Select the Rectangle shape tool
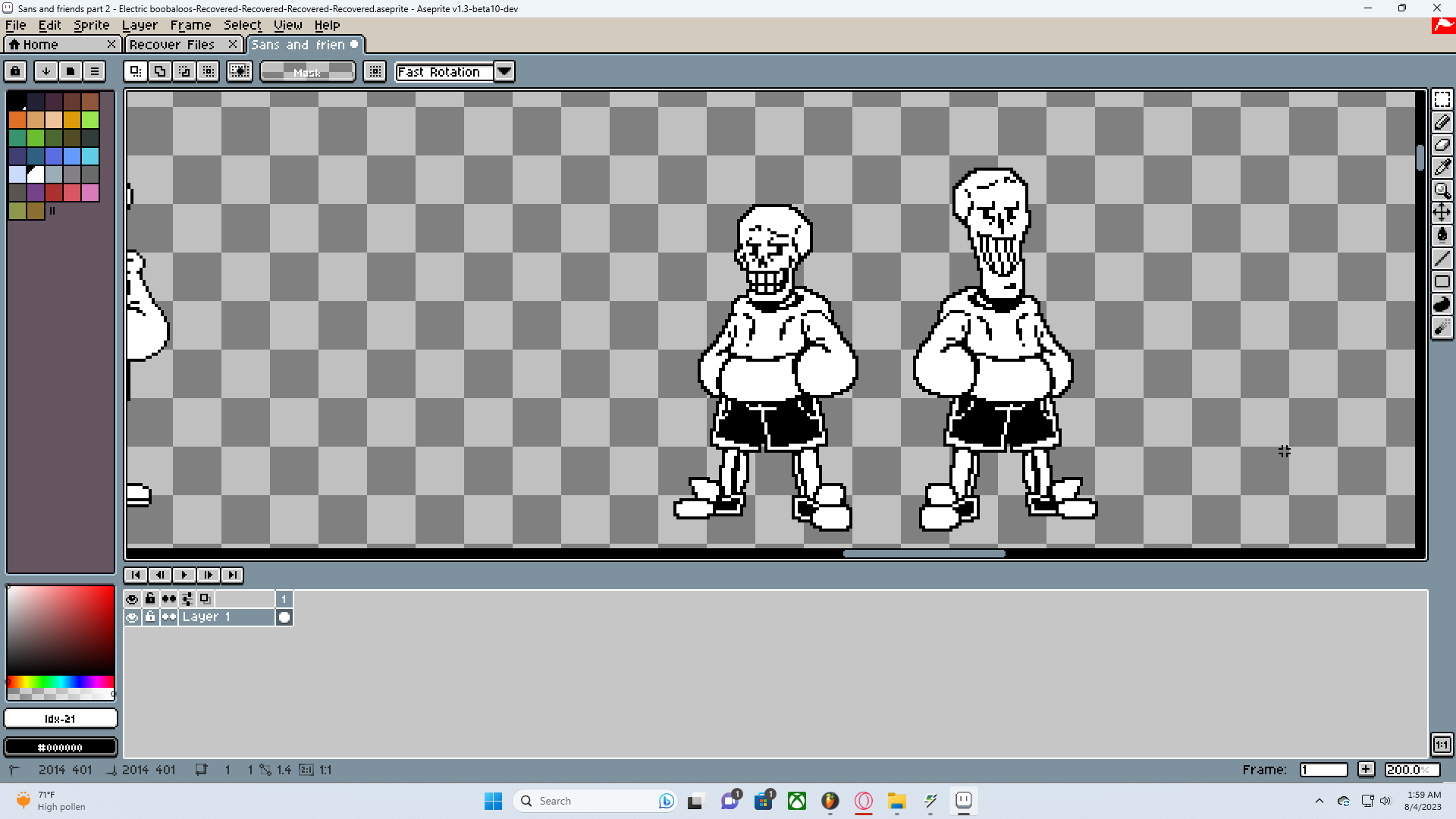The height and width of the screenshot is (819, 1456). pos(1442,281)
